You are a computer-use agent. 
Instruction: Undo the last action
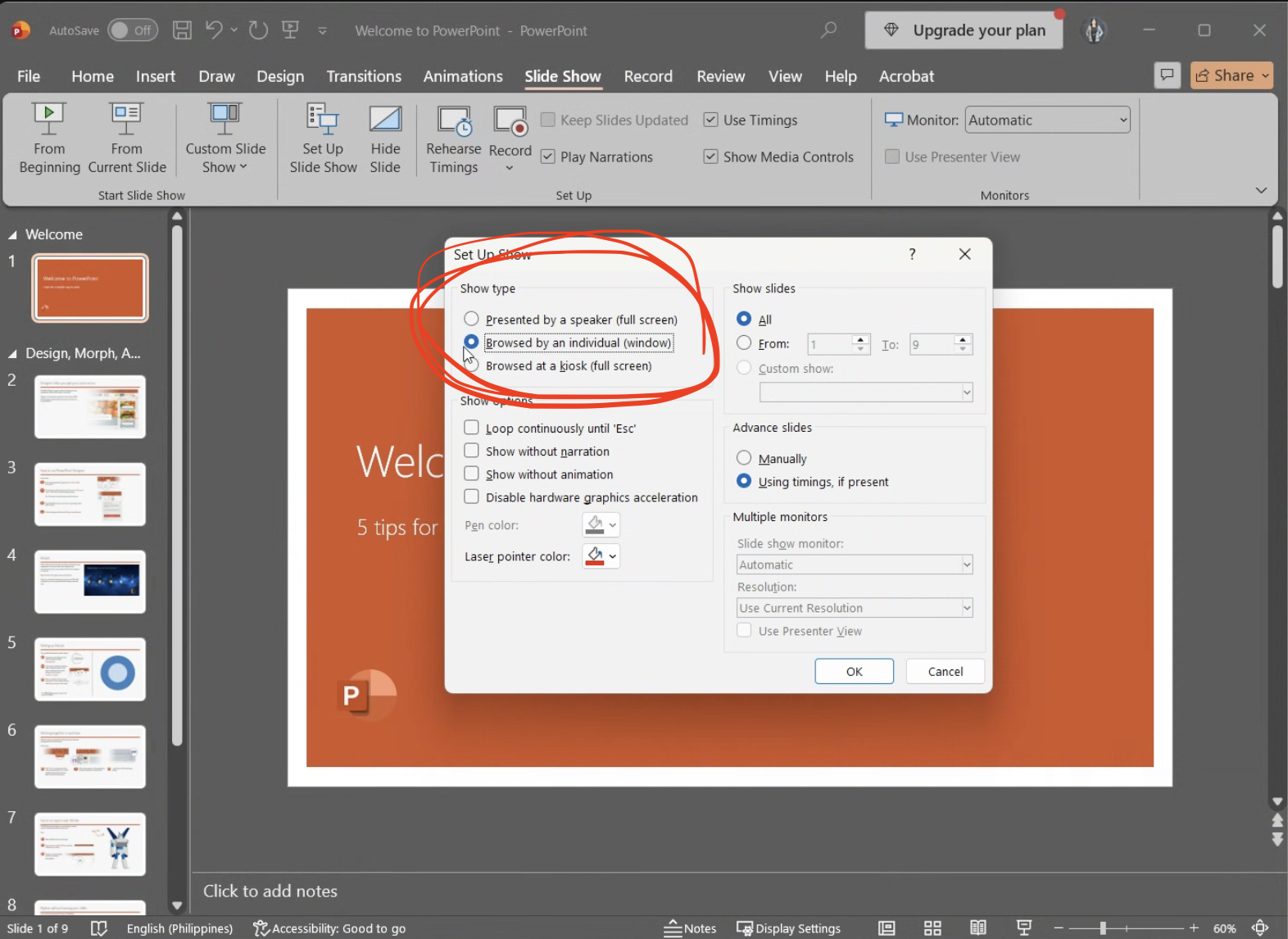pos(214,30)
